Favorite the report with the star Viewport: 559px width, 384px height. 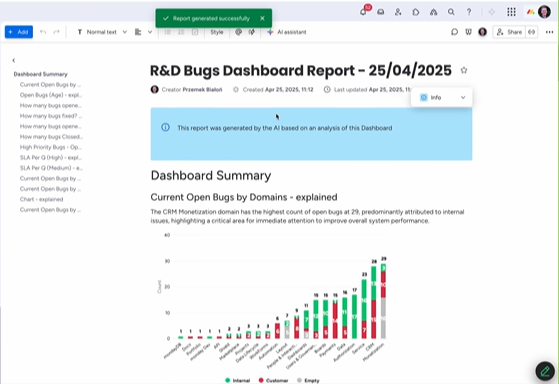(464, 70)
